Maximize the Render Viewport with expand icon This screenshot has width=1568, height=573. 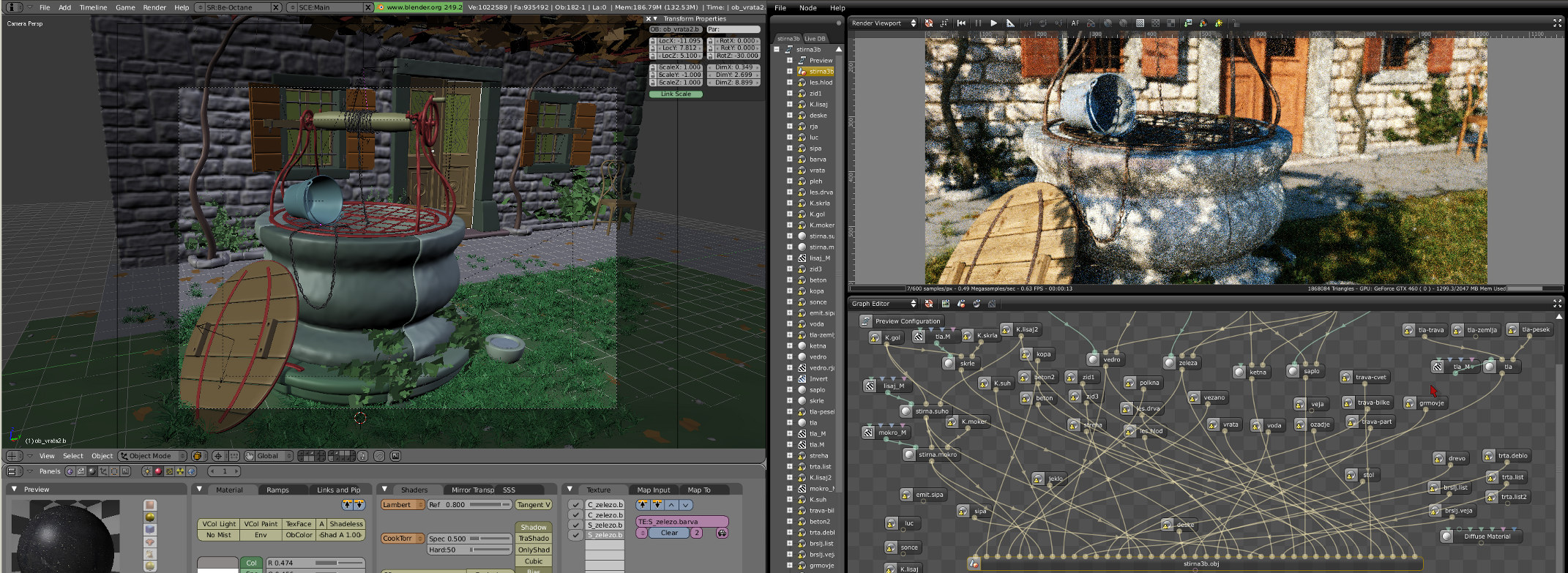coord(1557,23)
